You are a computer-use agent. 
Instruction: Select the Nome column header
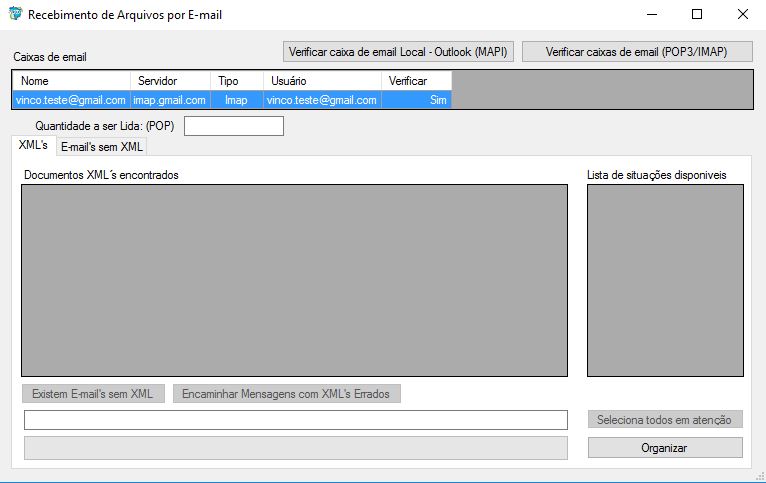71,81
